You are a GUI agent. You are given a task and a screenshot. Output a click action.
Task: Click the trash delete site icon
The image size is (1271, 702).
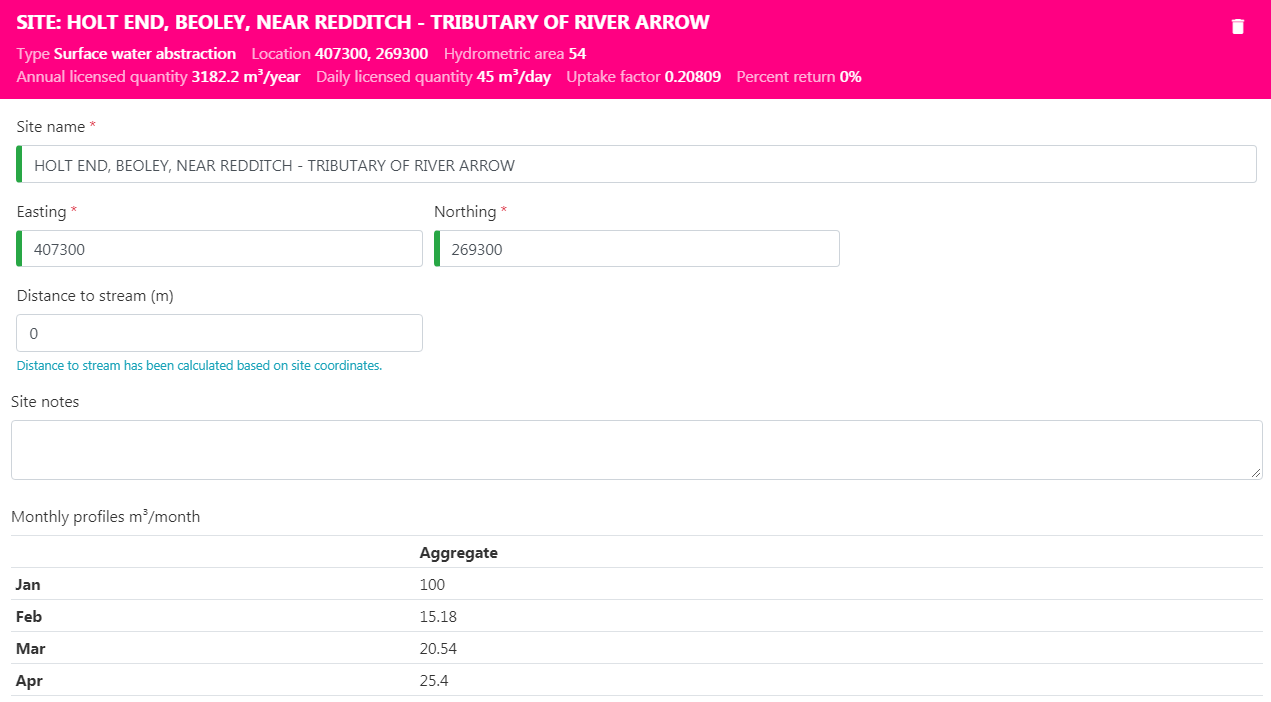pyautogui.click(x=1237, y=27)
